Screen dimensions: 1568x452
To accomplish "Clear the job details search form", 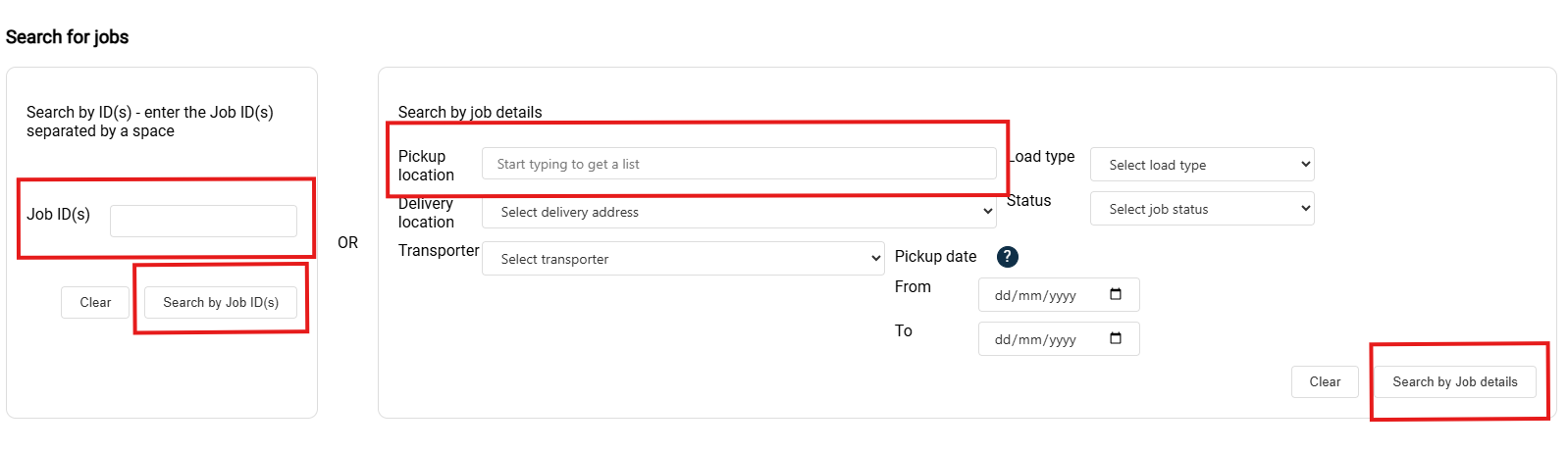I will 1325,381.
